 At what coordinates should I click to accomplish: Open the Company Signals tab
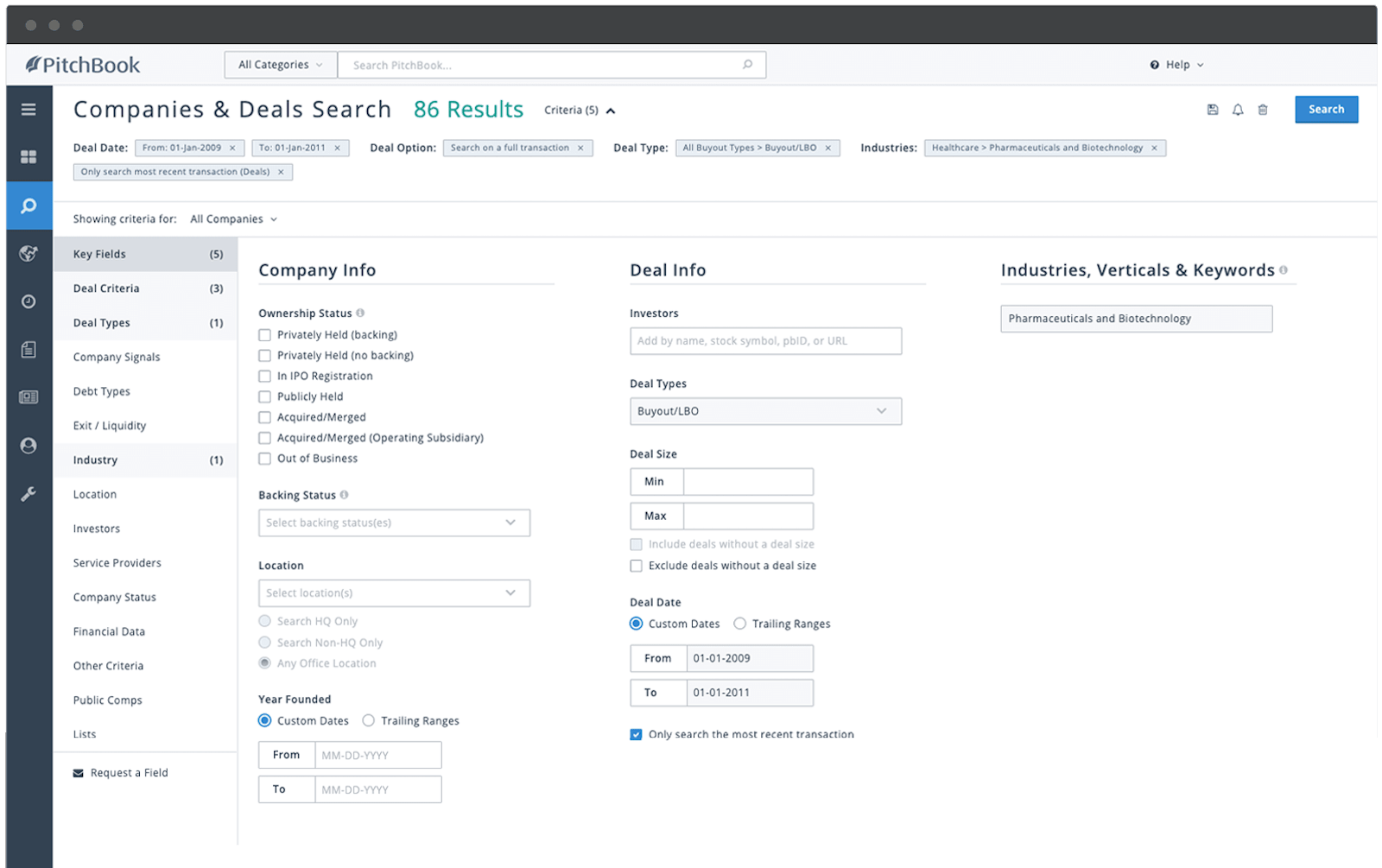145,357
